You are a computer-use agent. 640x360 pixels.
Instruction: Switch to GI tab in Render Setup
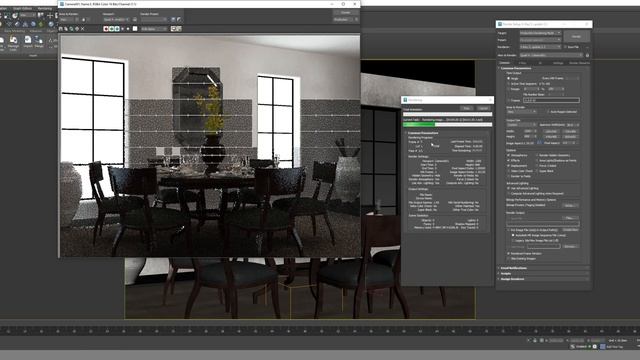540,63
